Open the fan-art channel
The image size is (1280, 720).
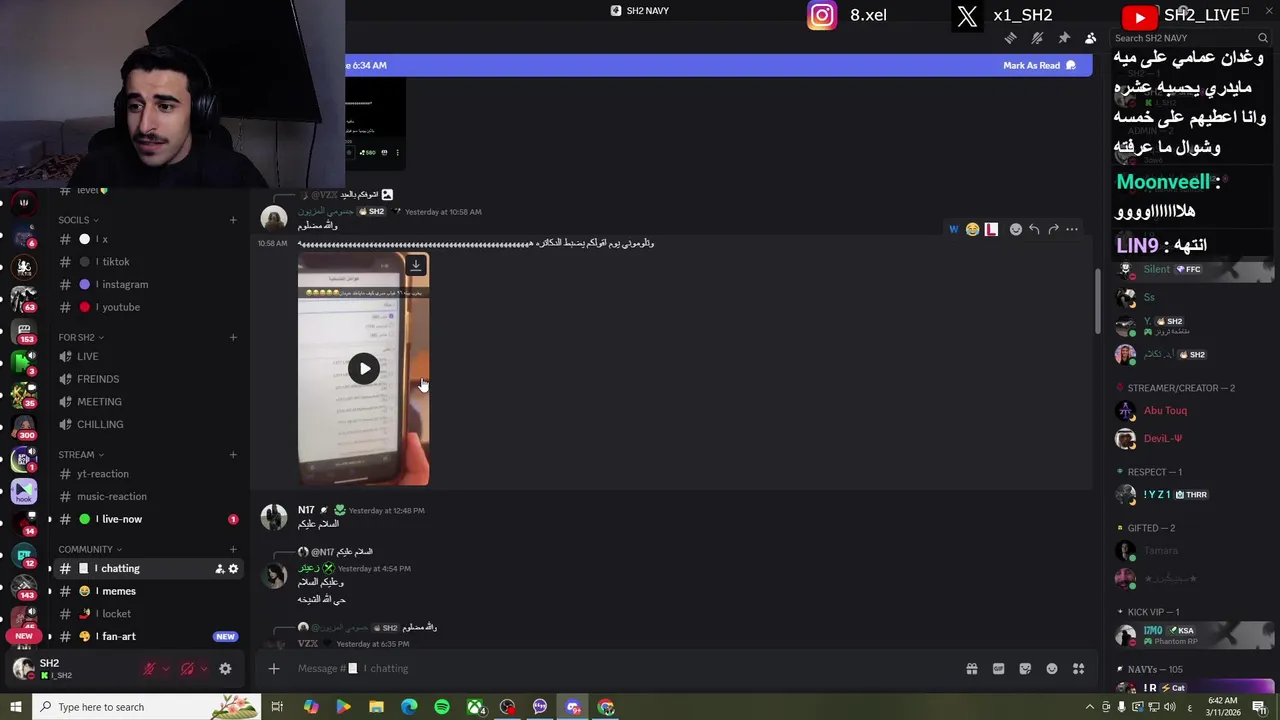[147, 636]
